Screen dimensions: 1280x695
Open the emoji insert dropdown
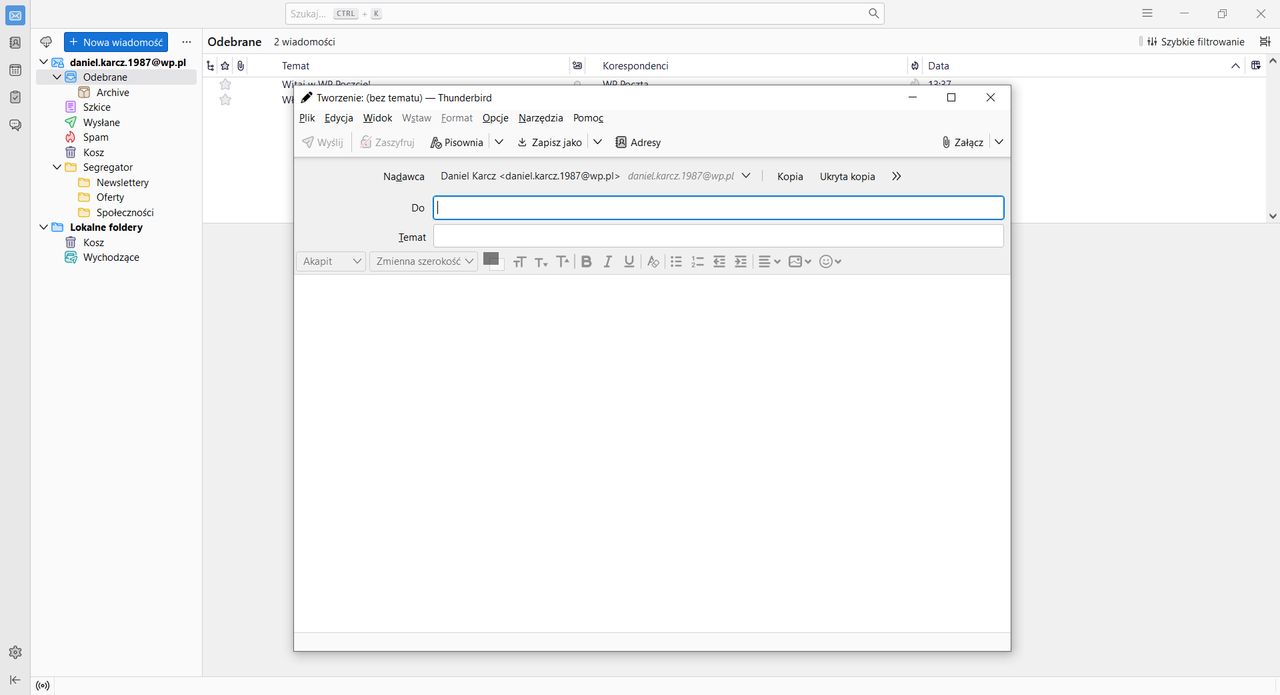[x=830, y=261]
